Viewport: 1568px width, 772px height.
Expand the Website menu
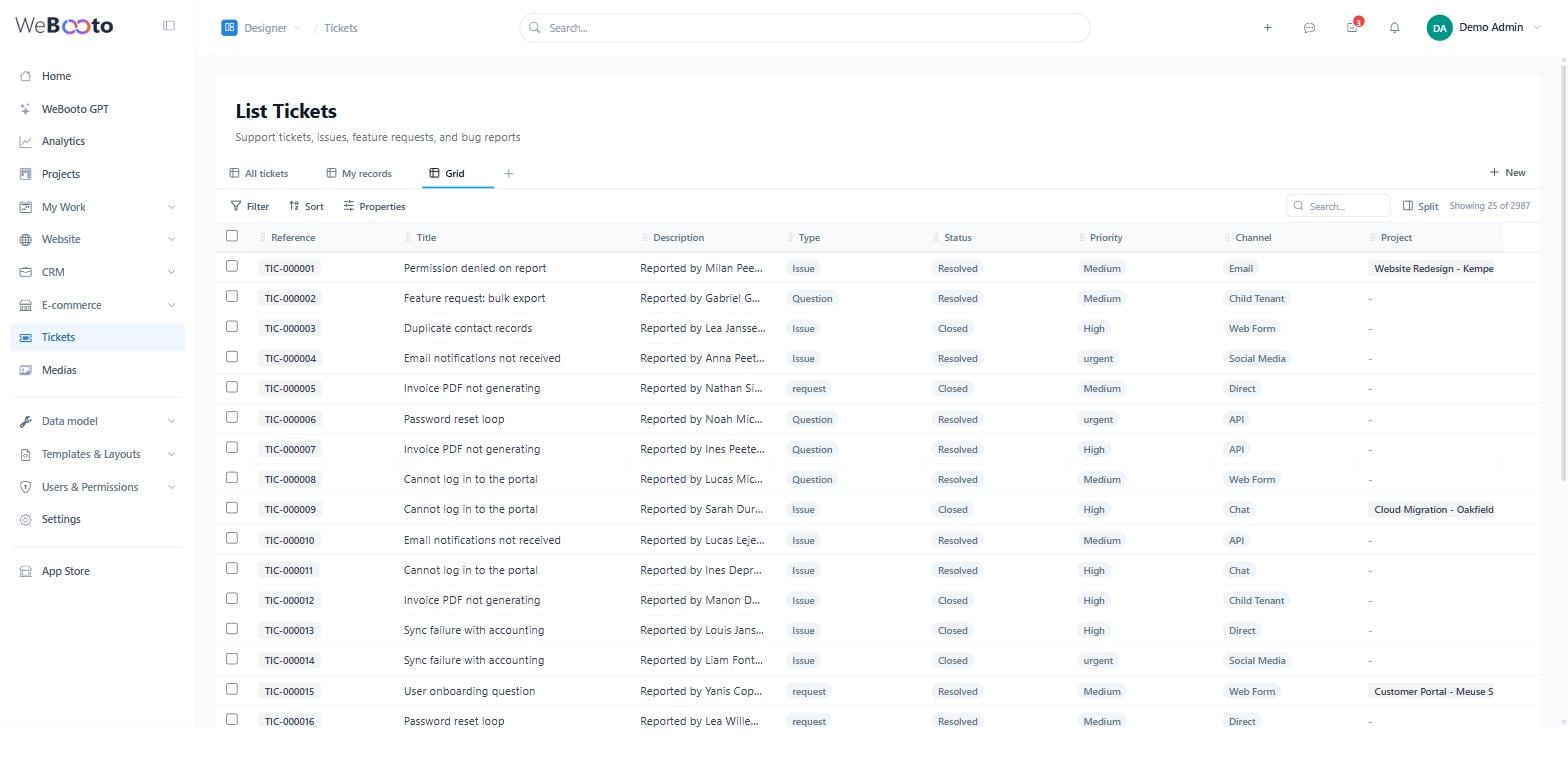[98, 239]
